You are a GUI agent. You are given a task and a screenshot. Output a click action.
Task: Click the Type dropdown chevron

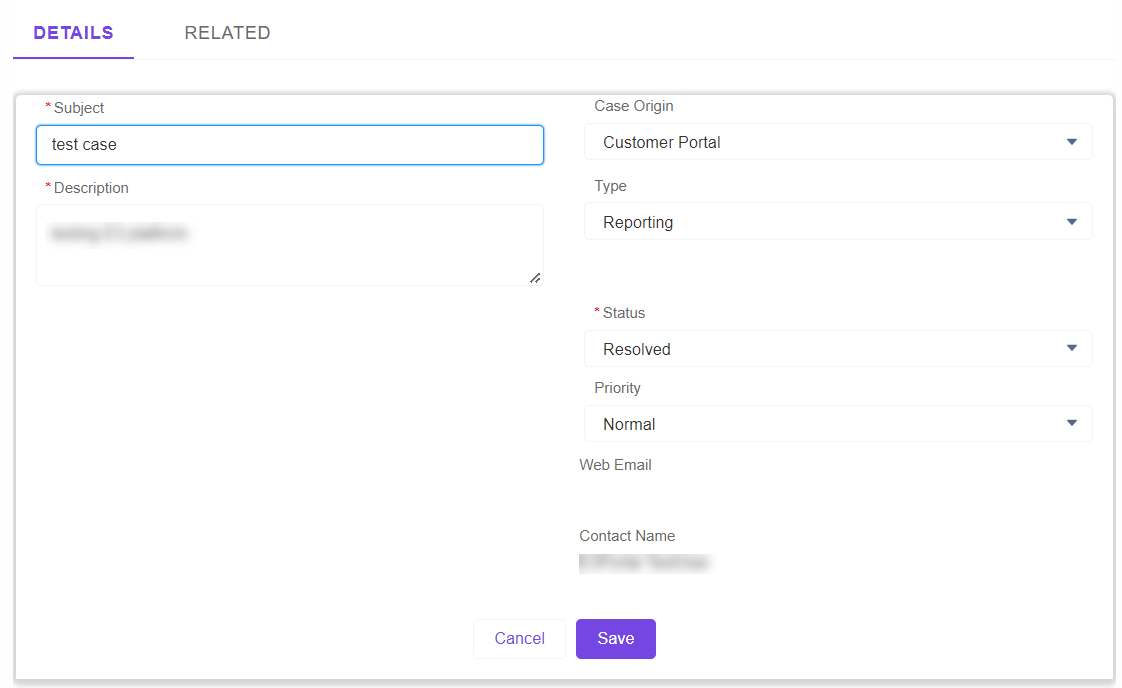(1071, 221)
